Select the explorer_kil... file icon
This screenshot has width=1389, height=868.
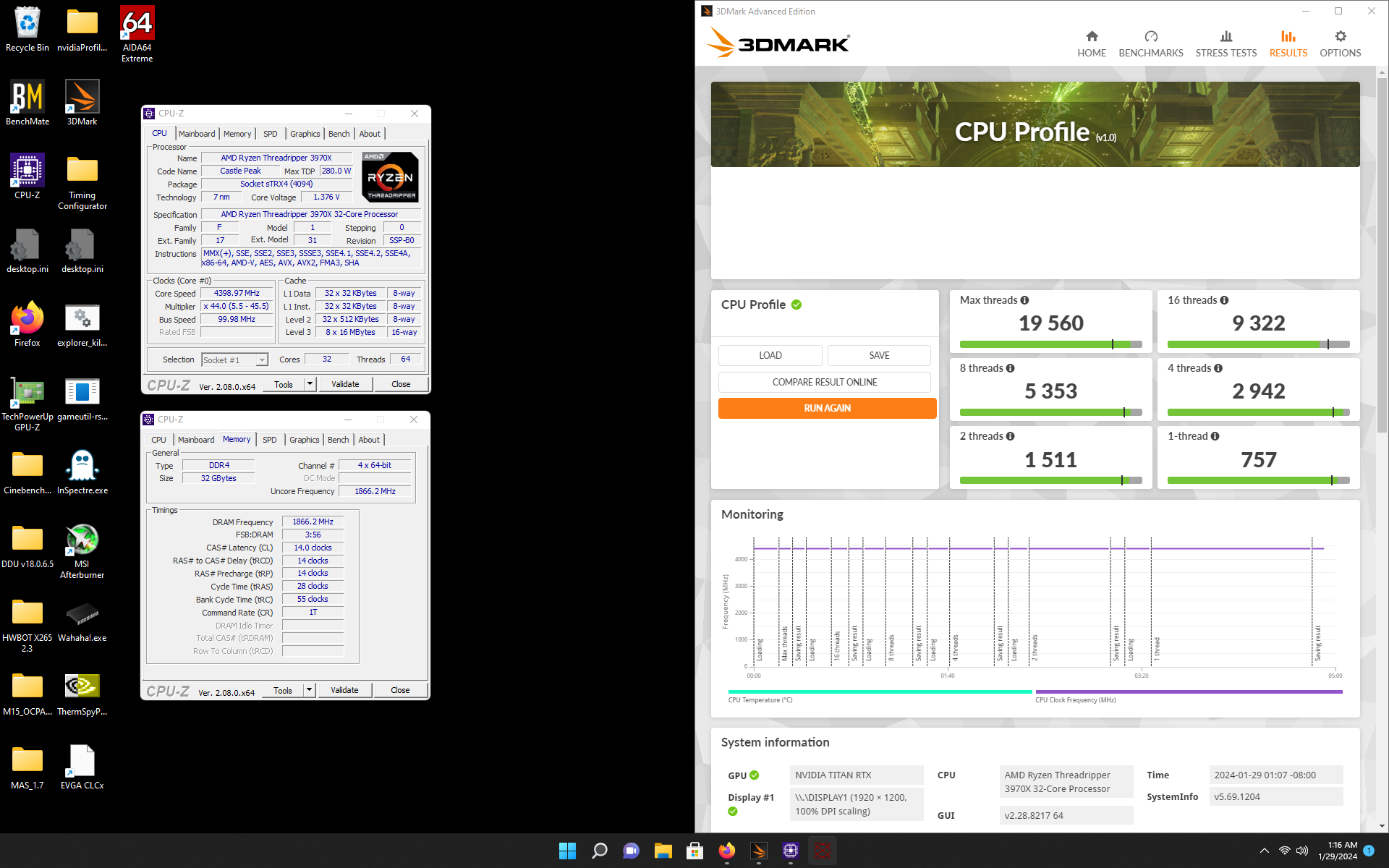(82, 325)
